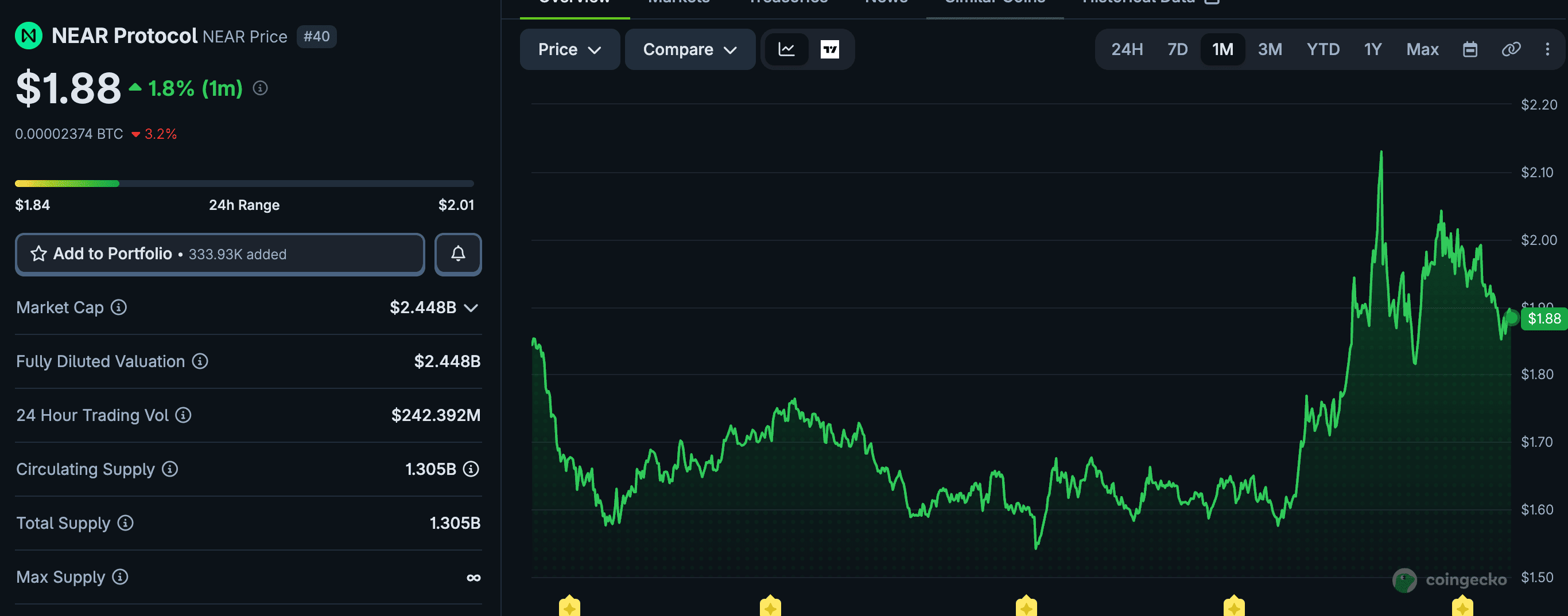Viewport: 1568px width, 616px height.
Task: Click the info icon beside 1.8% (1m)
Action: point(261,89)
